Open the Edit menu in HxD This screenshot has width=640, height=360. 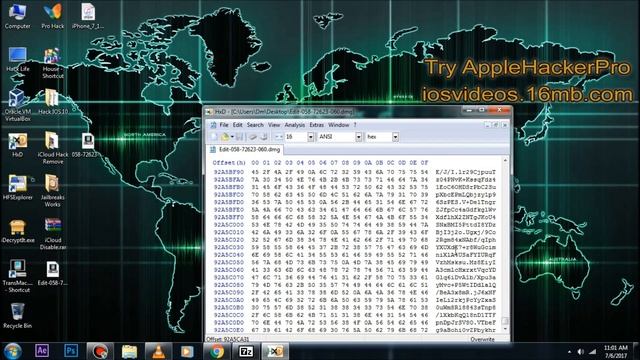238,125
